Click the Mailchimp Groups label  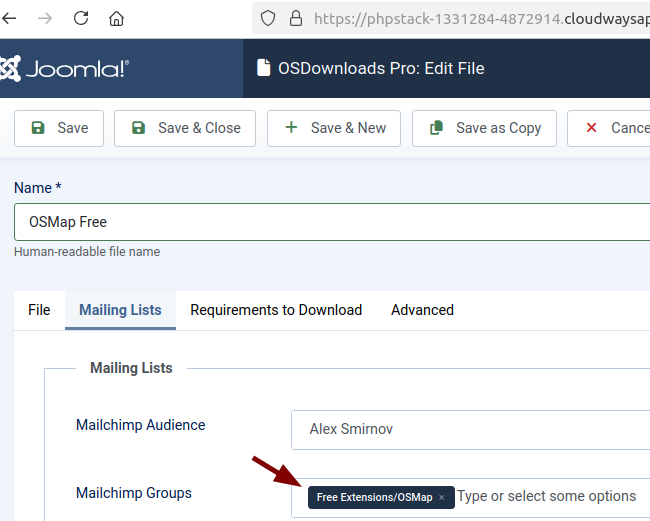point(134,493)
